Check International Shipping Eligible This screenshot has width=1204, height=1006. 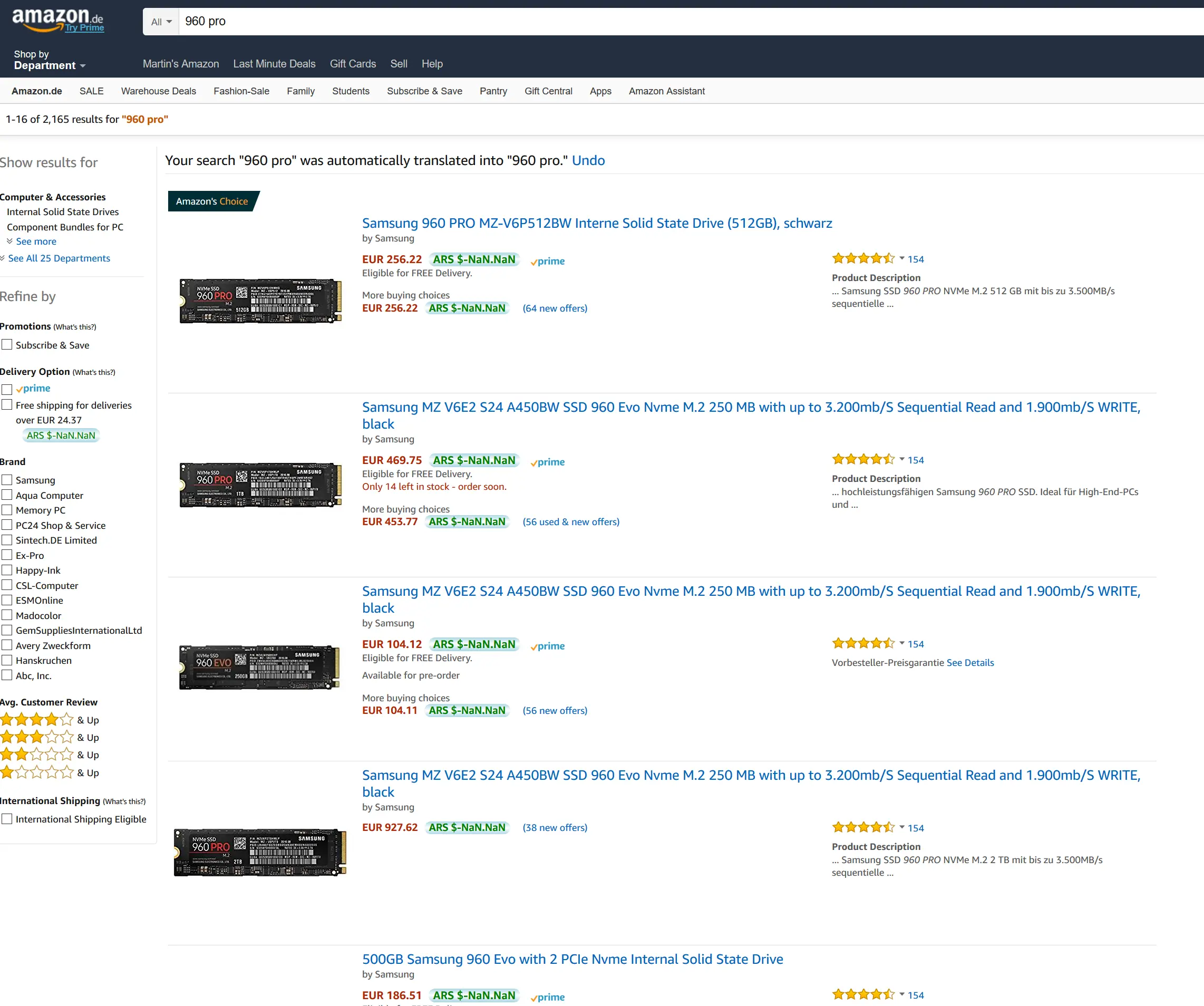pyautogui.click(x=7, y=818)
